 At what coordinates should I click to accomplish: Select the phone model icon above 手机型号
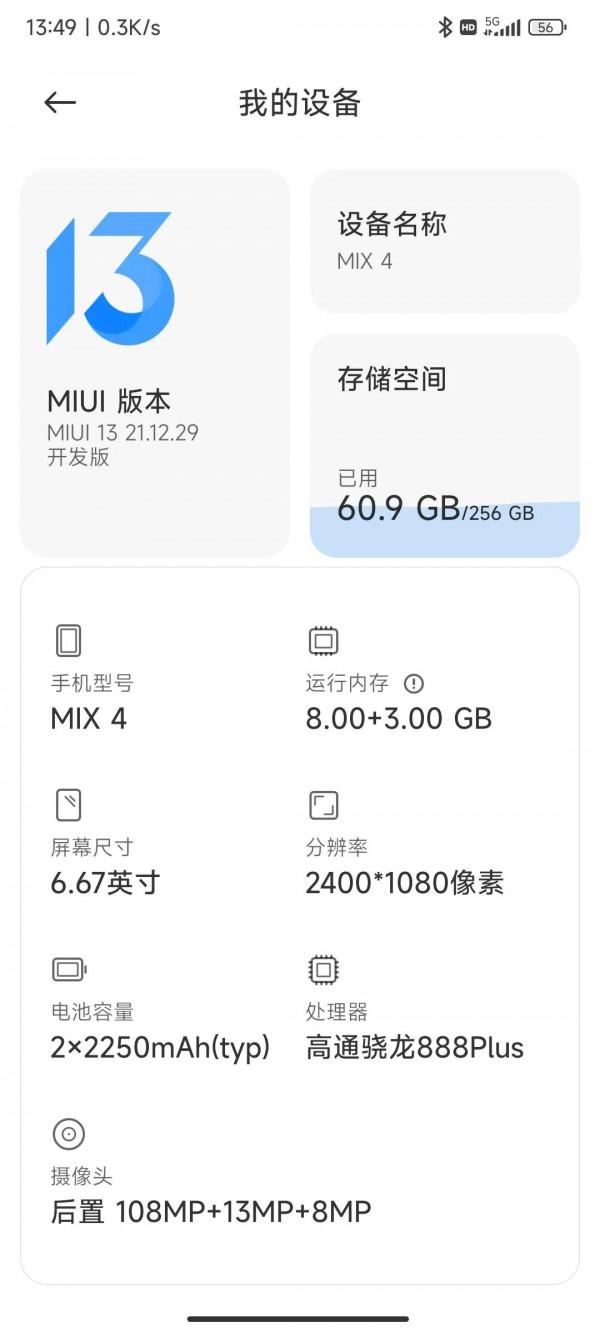point(68,640)
